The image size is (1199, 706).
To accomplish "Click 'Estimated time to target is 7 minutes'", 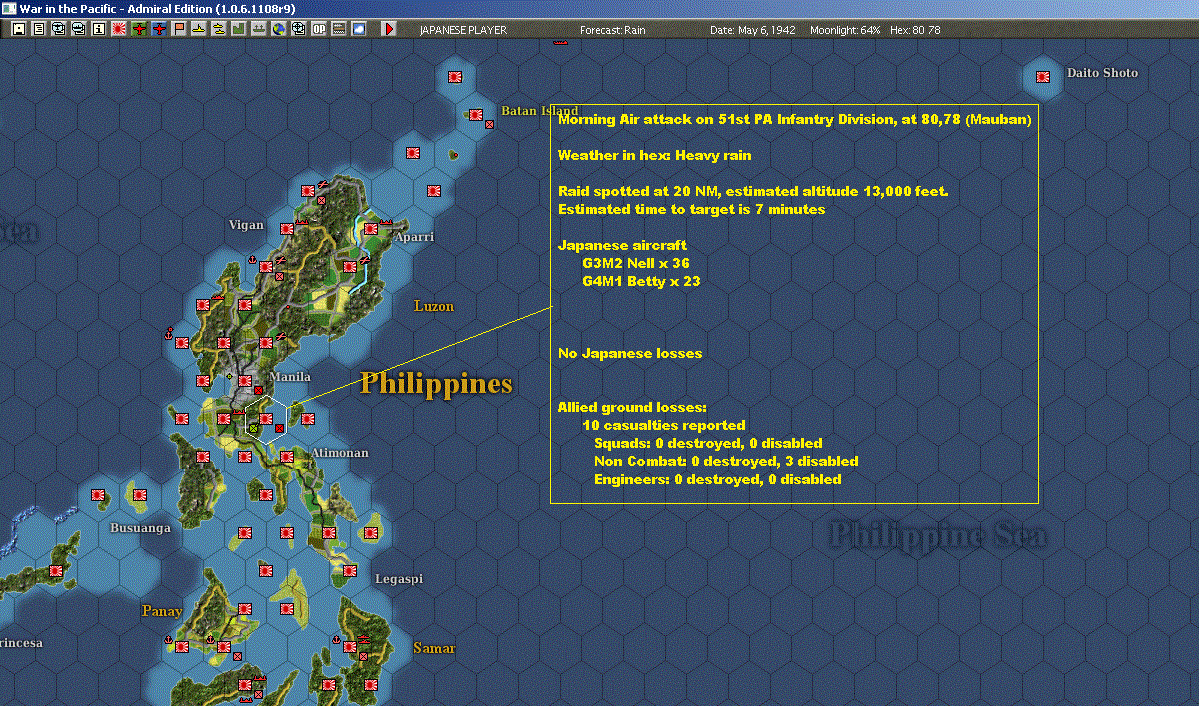I will [691, 210].
